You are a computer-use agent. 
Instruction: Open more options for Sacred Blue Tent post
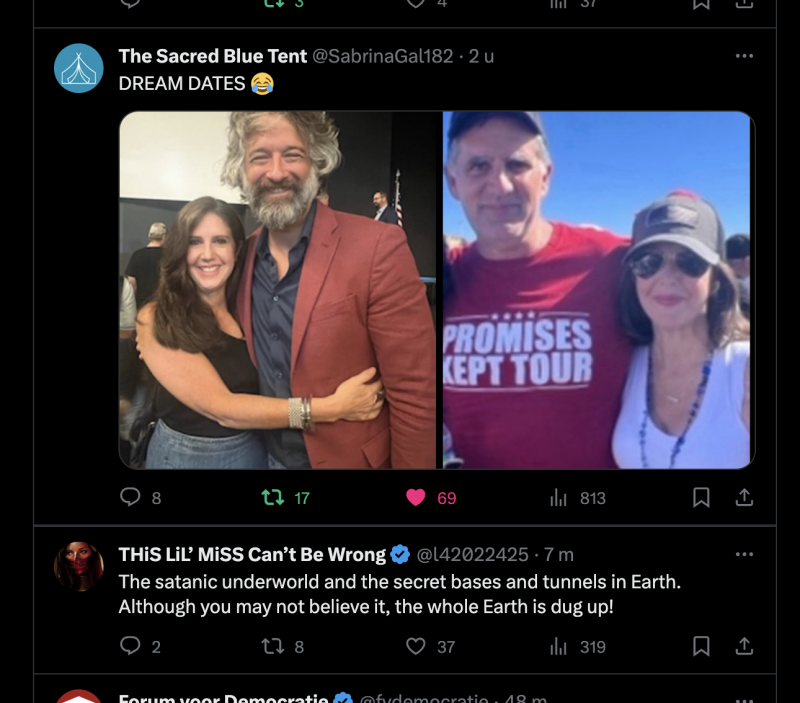[744, 56]
